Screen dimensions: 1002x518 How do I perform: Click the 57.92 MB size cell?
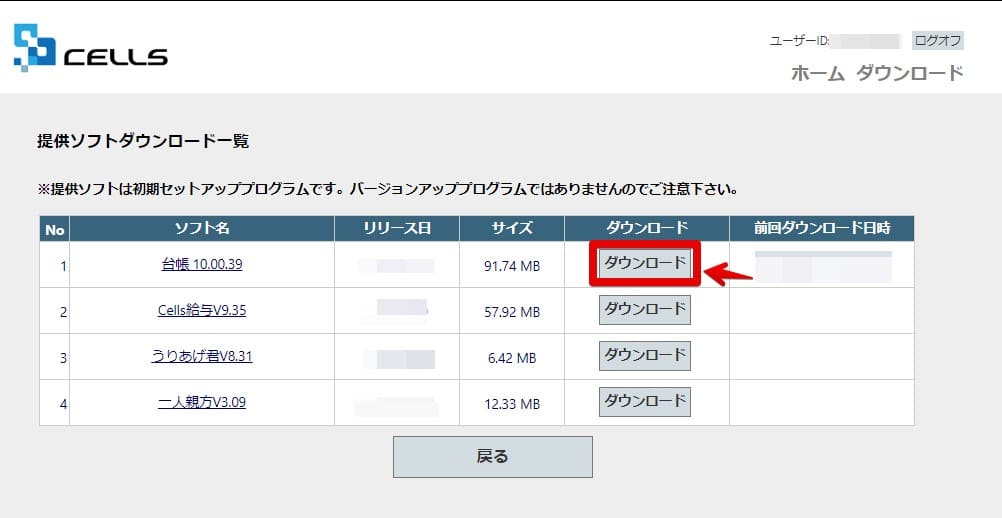512,312
